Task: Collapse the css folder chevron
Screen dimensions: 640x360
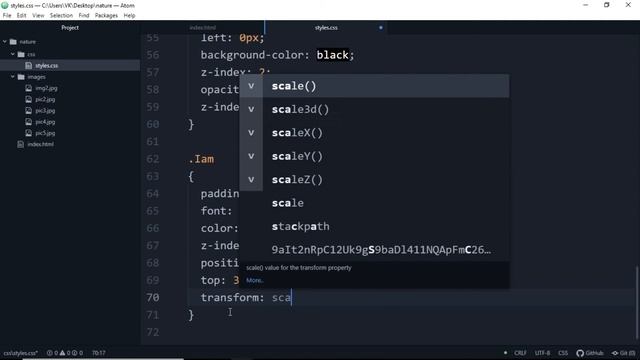Action: (x=13, y=54)
